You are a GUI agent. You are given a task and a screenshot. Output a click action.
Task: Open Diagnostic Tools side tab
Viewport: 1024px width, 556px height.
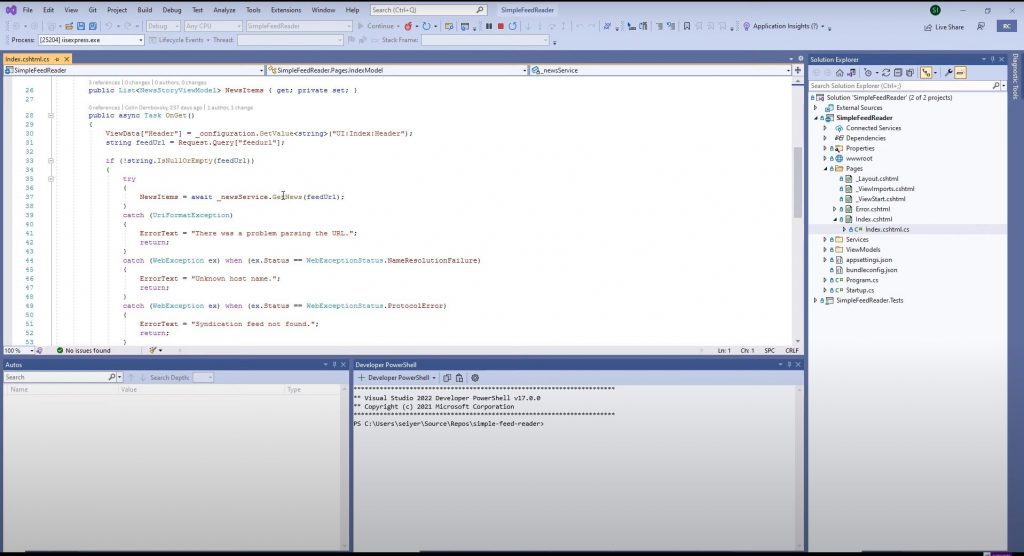[x=1015, y=76]
